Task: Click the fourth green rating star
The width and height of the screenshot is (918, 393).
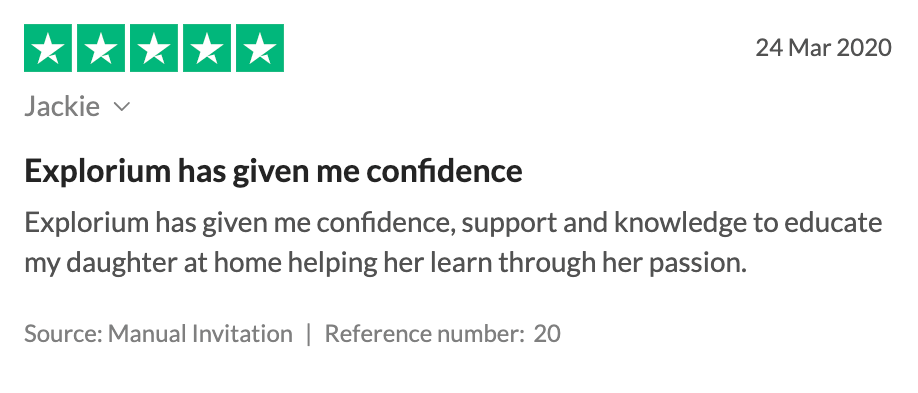Action: click(x=207, y=48)
